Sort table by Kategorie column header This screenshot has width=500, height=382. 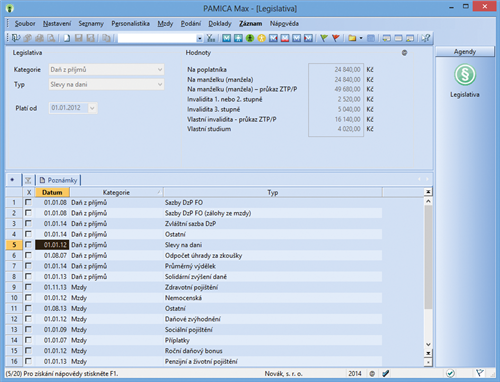click(x=116, y=192)
